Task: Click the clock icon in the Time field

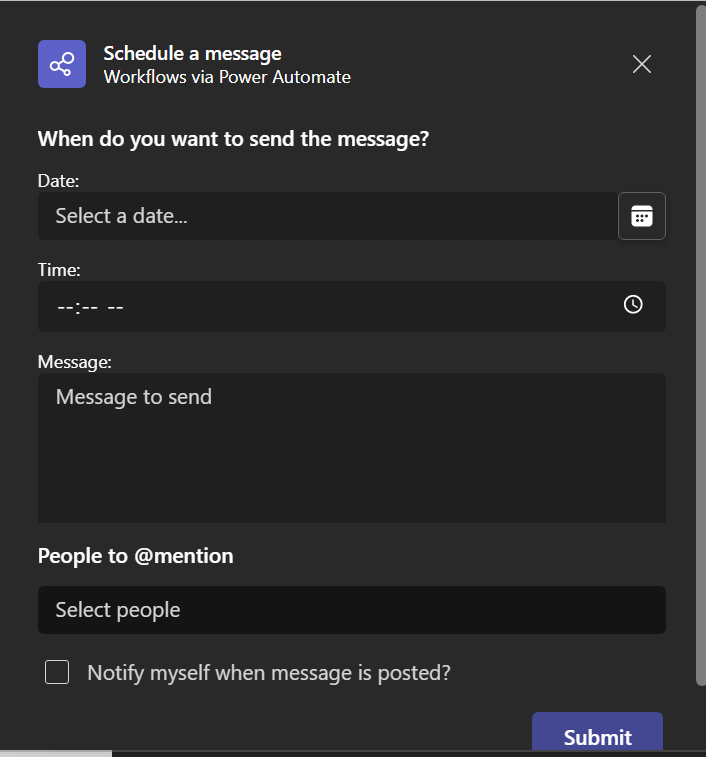Action: click(633, 305)
